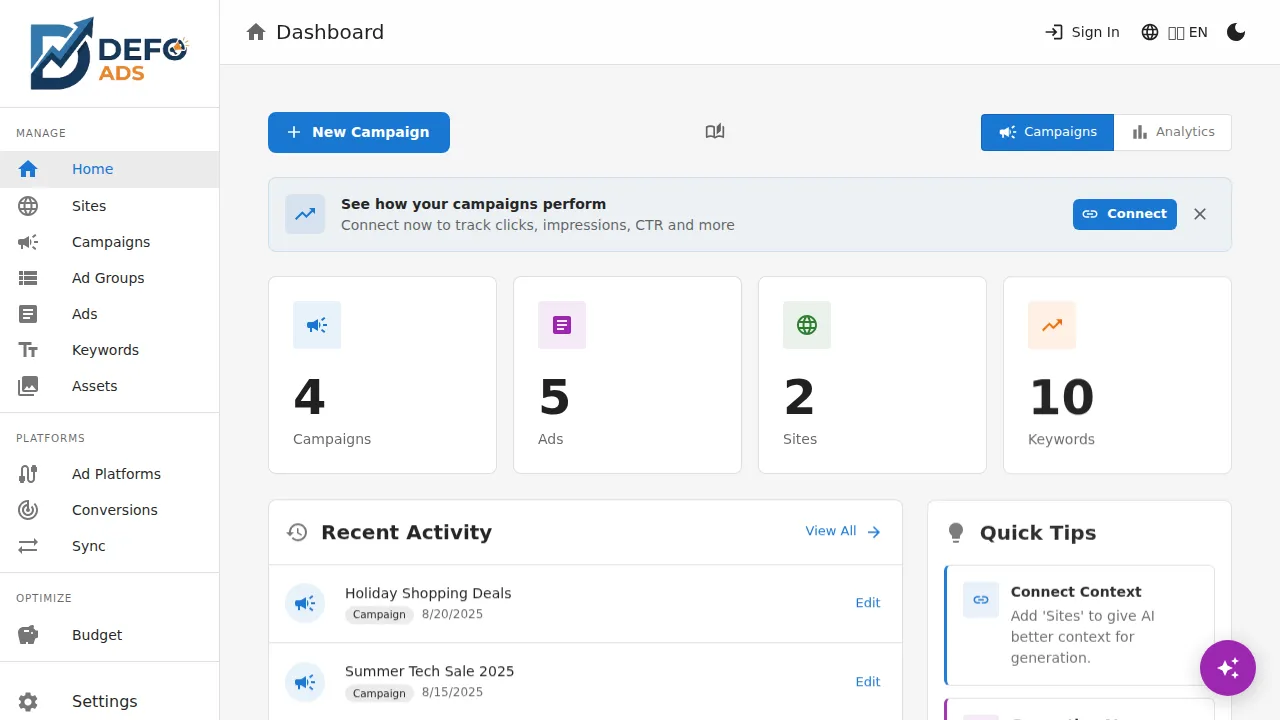
Task: Click the trending icon on the Keywords card
Action: pos(1052,325)
